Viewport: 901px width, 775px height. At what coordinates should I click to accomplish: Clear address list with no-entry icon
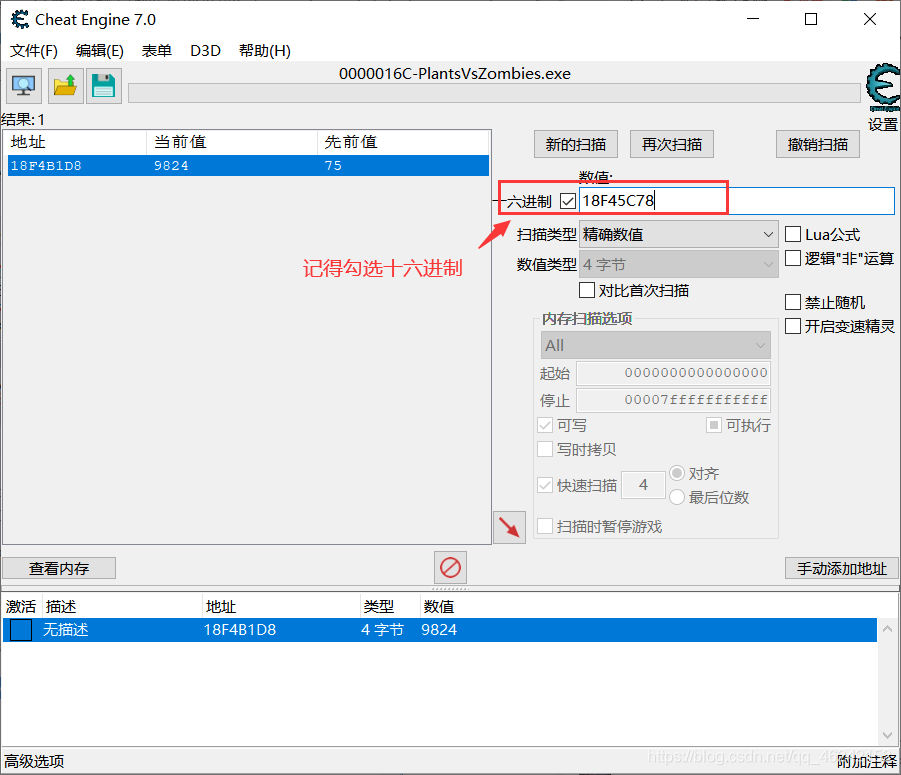click(450, 568)
